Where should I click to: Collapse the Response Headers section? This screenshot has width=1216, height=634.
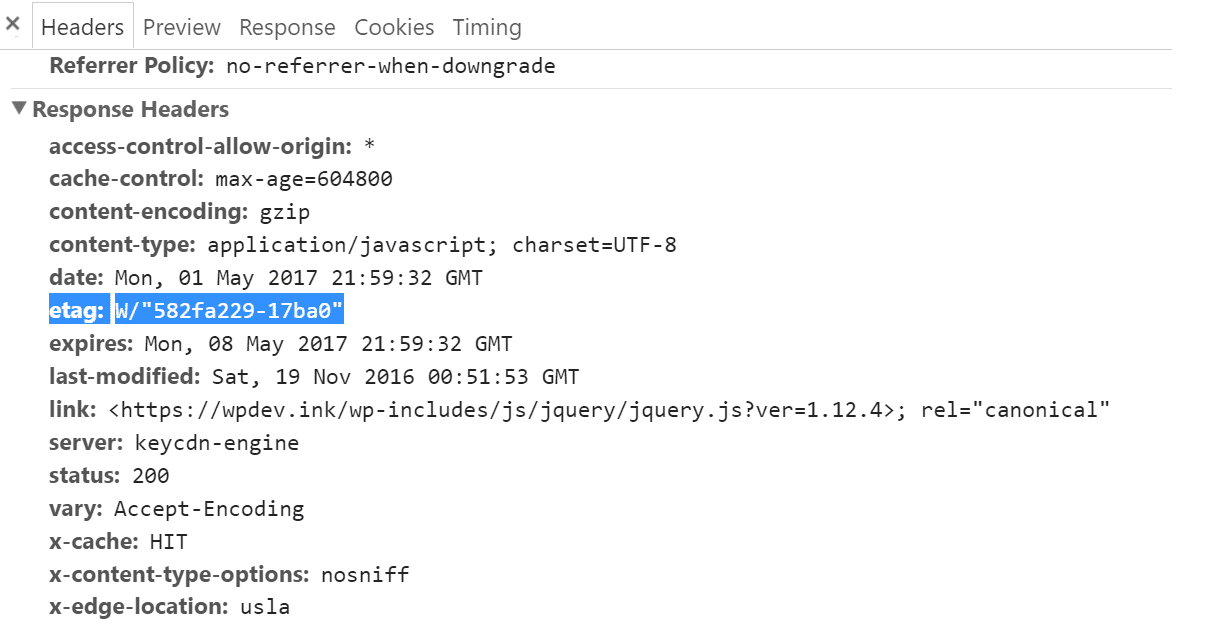(19, 108)
